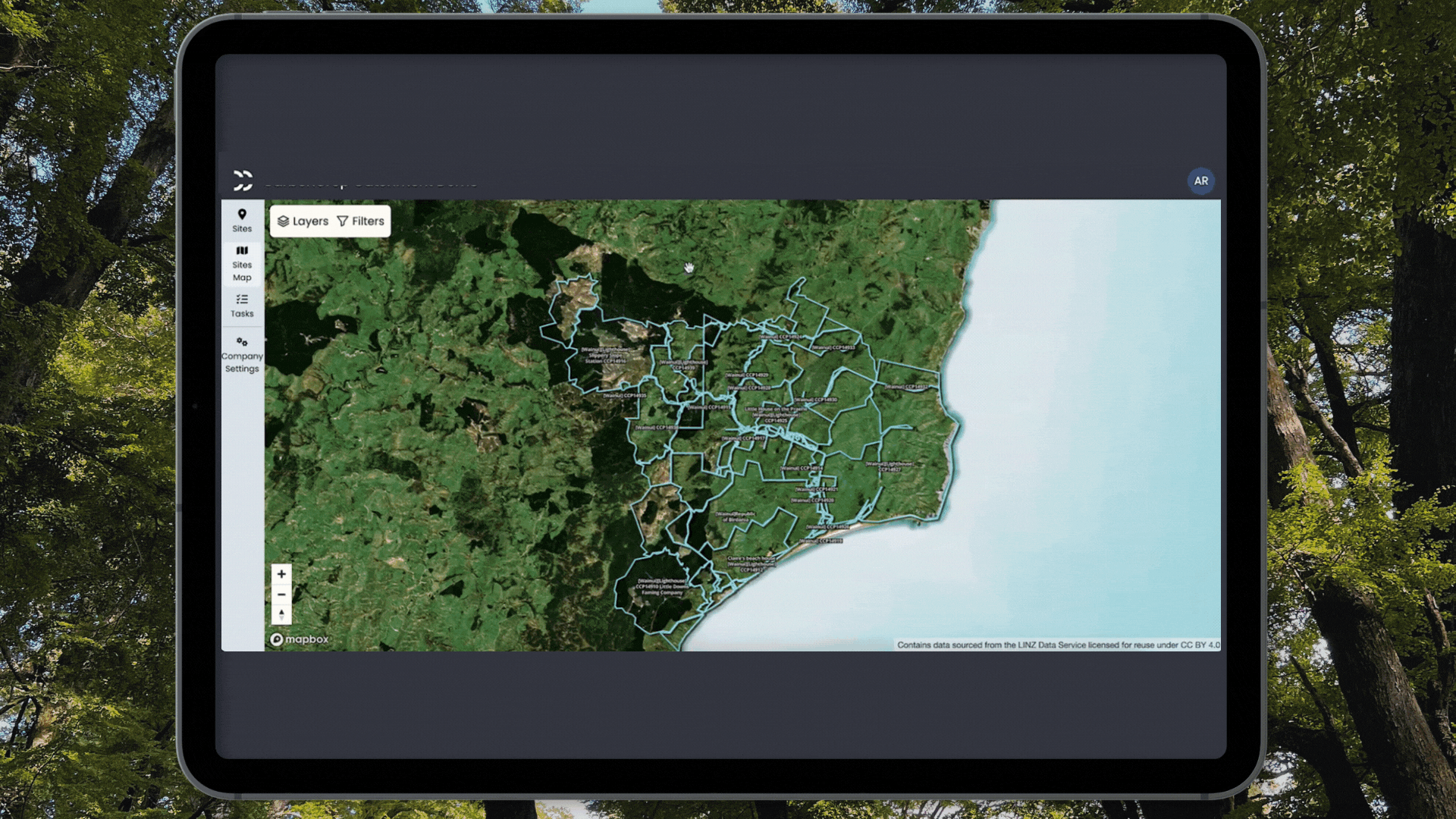Zoom out on the map
Screen dimensions: 1456x819
(x=281, y=595)
